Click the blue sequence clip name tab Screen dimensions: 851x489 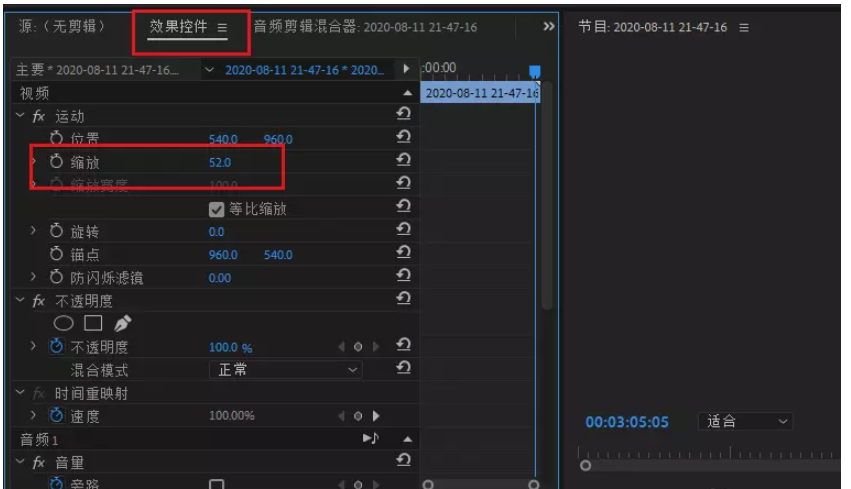(x=304, y=70)
